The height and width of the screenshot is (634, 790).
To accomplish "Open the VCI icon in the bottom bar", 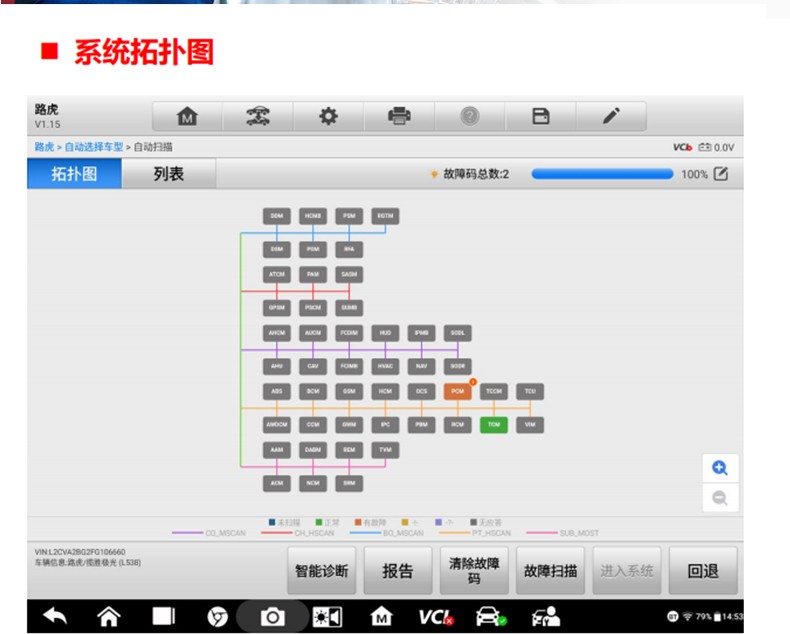I will [435, 617].
